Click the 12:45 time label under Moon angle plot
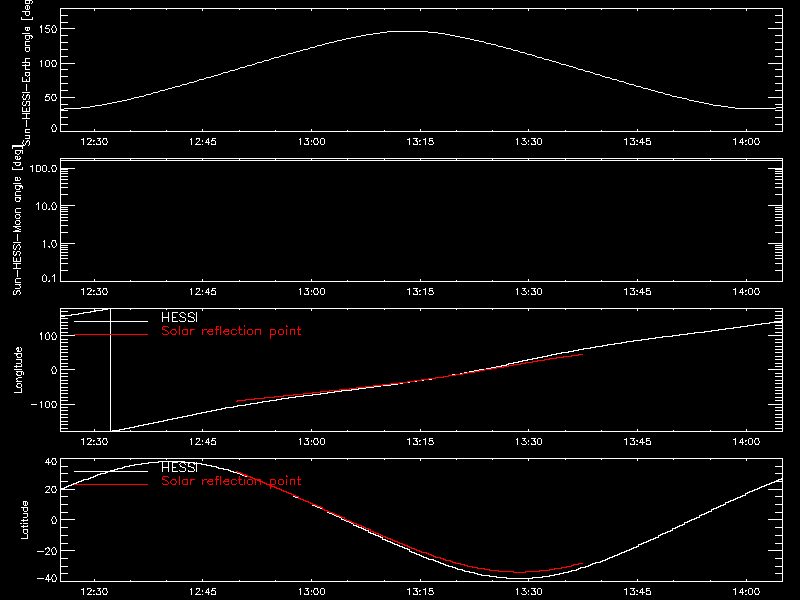 [x=203, y=292]
